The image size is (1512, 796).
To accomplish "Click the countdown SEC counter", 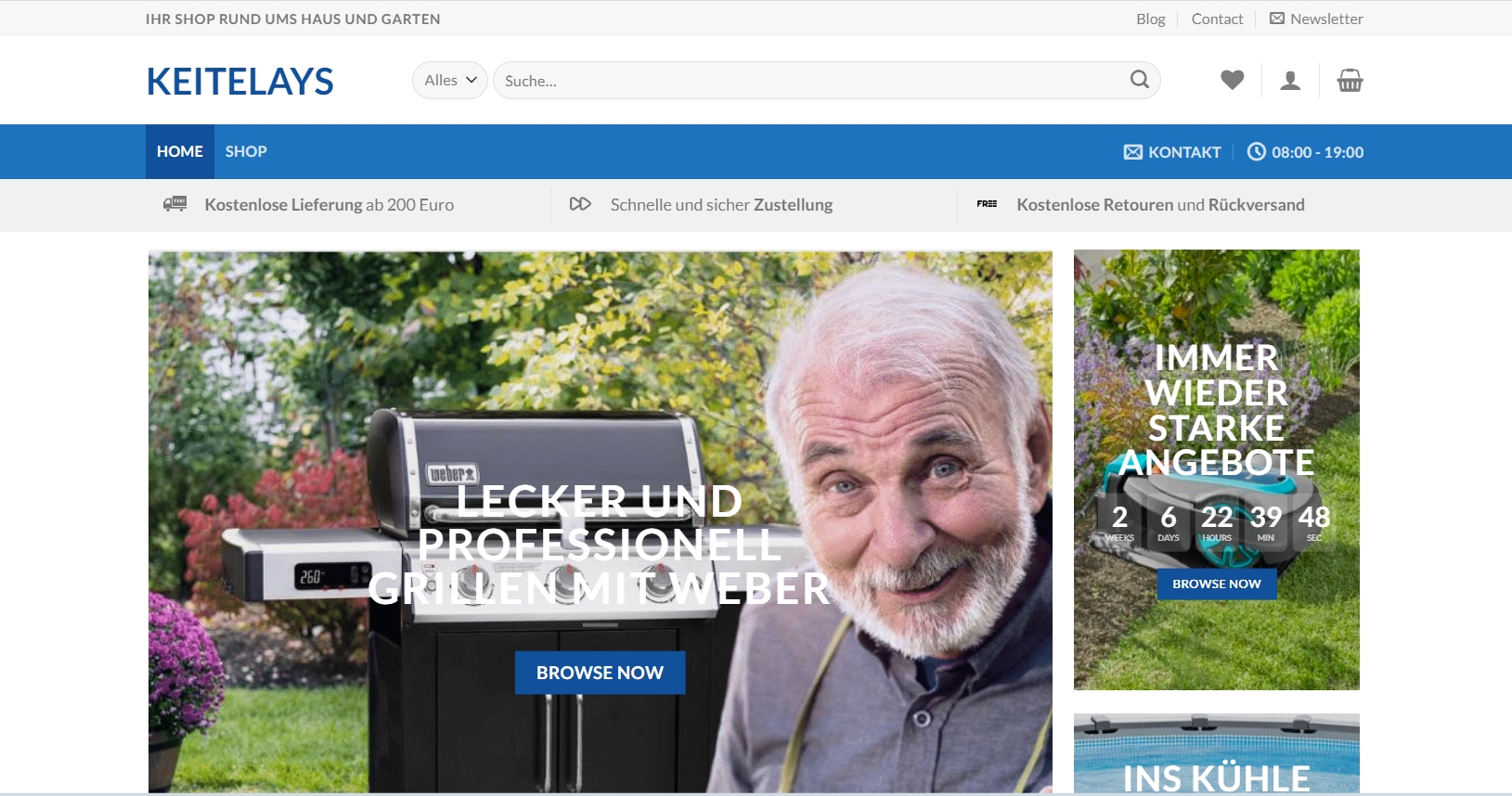I will coord(1314,522).
